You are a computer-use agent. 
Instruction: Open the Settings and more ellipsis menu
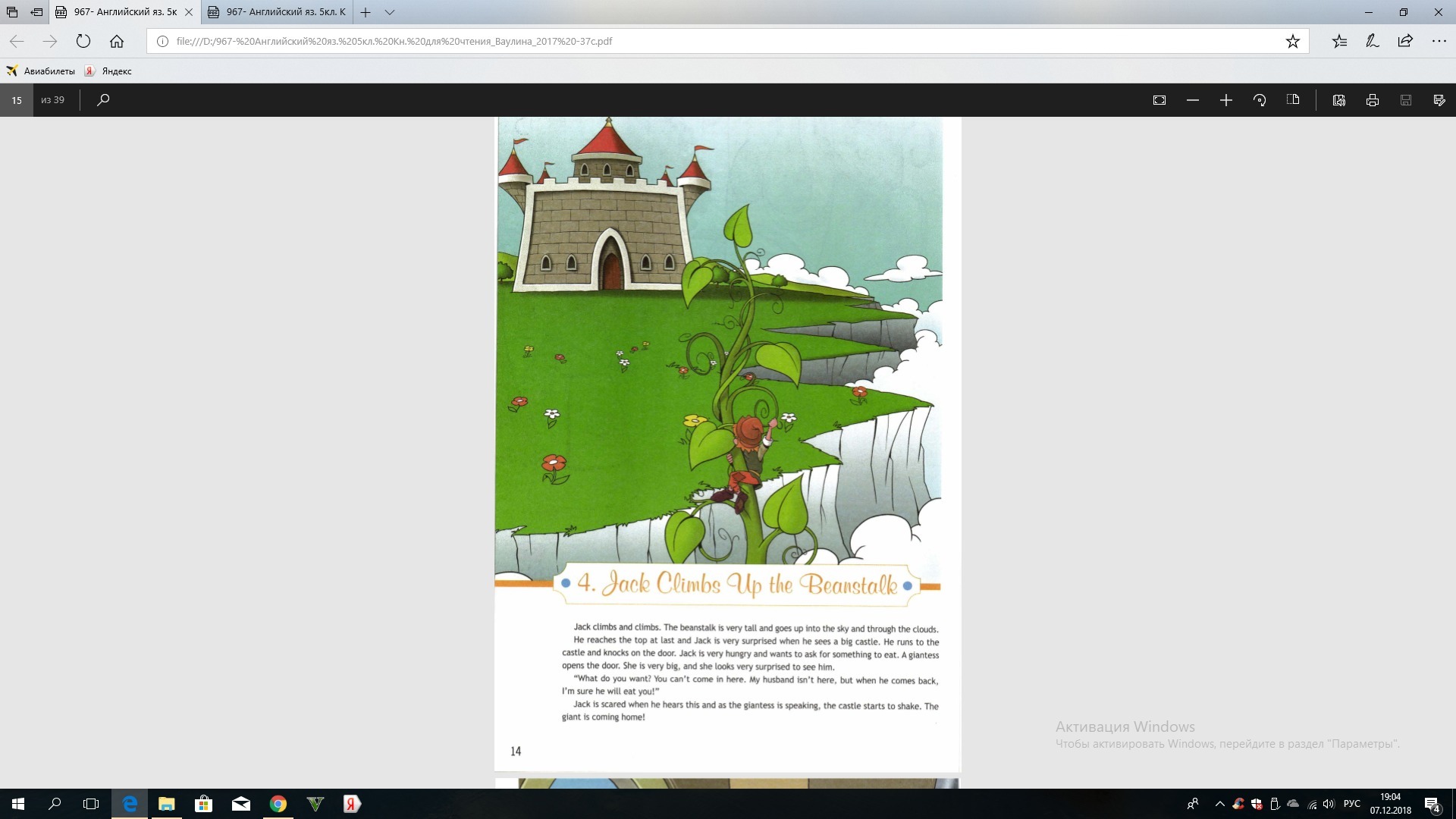click(1439, 41)
